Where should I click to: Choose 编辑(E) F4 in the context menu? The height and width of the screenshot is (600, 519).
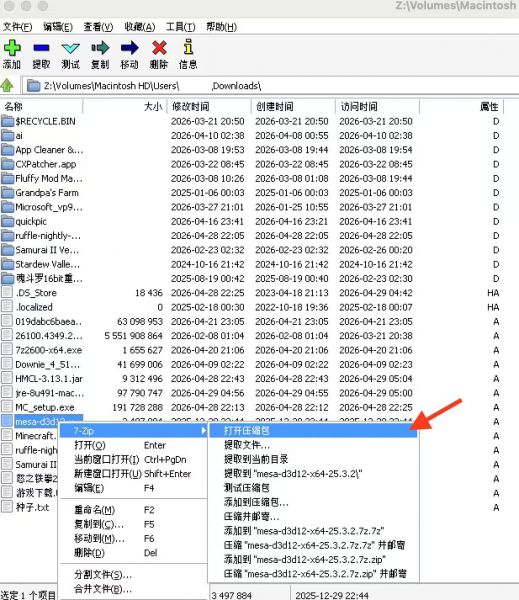pyautogui.click(x=134, y=488)
